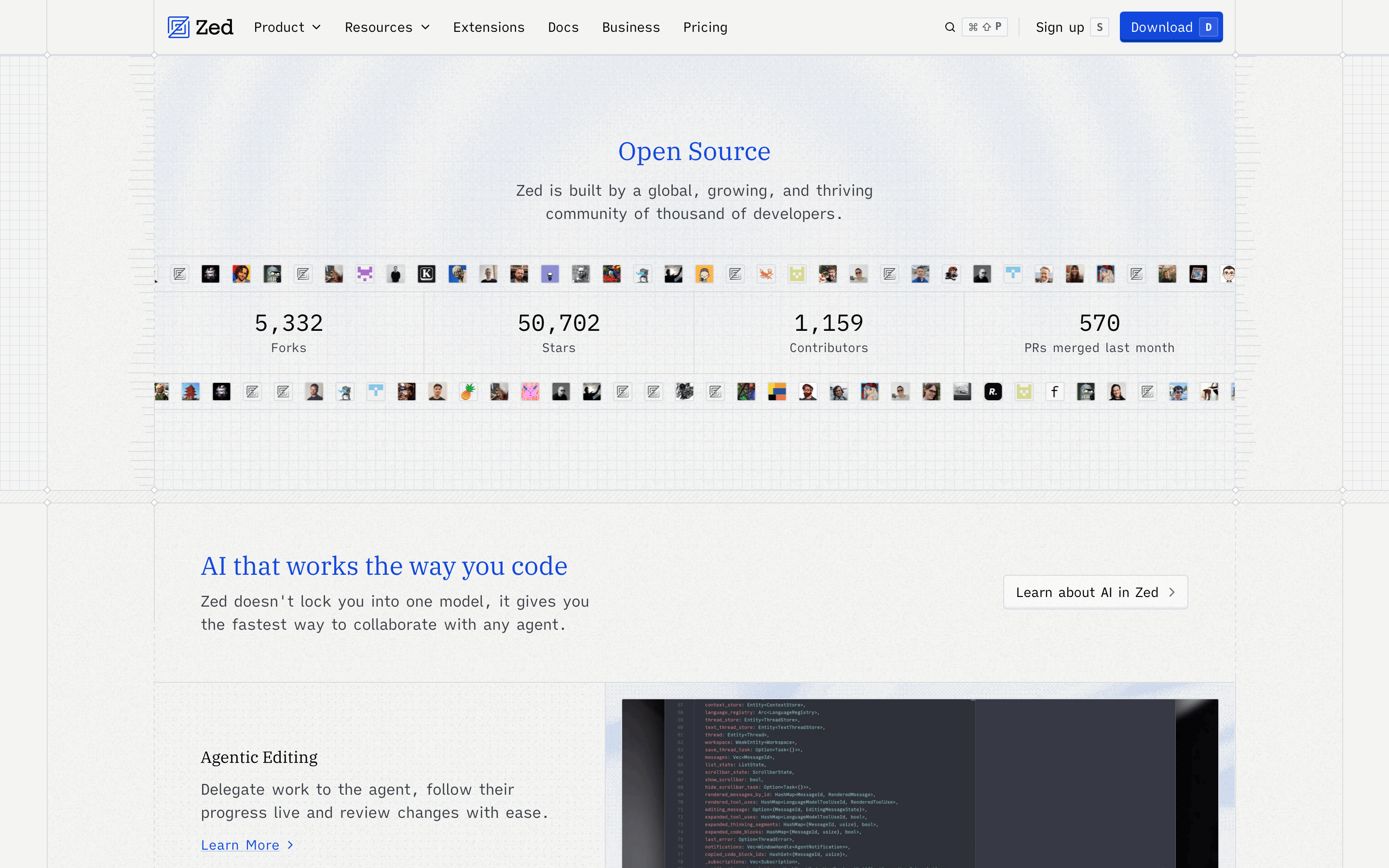The width and height of the screenshot is (1389, 868).
Task: Open the Extensions nav item
Action: (x=489, y=27)
